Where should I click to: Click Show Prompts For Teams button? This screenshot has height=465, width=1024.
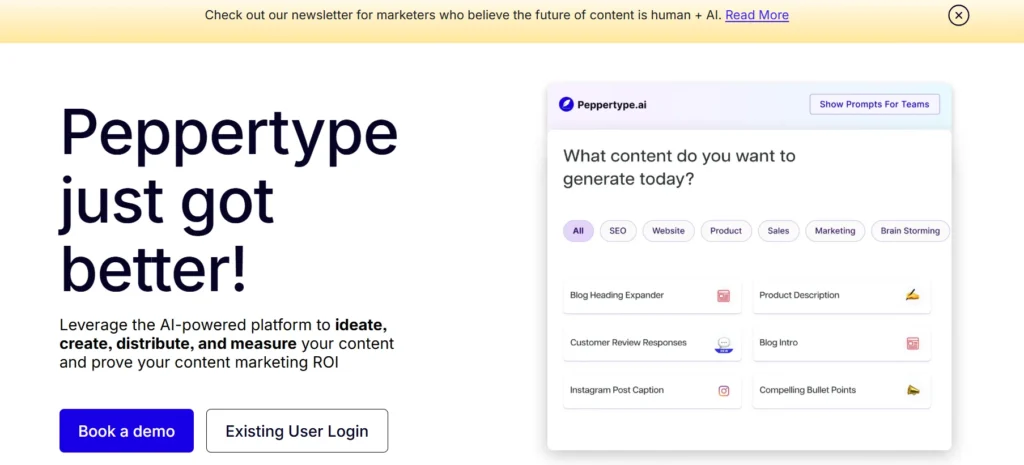tap(874, 104)
